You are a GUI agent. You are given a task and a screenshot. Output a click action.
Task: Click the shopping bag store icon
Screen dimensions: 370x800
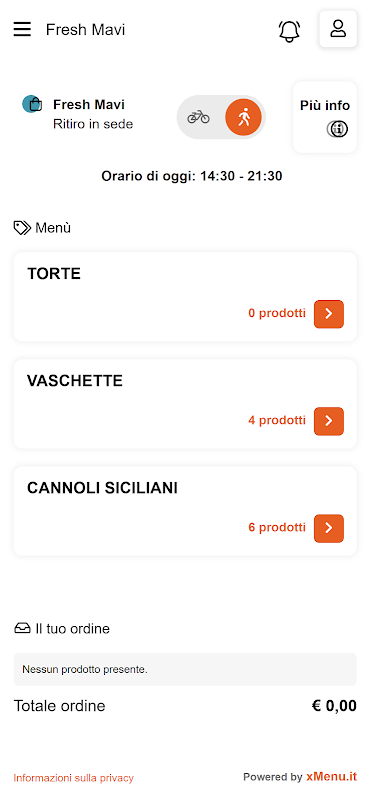pyautogui.click(x=32, y=104)
